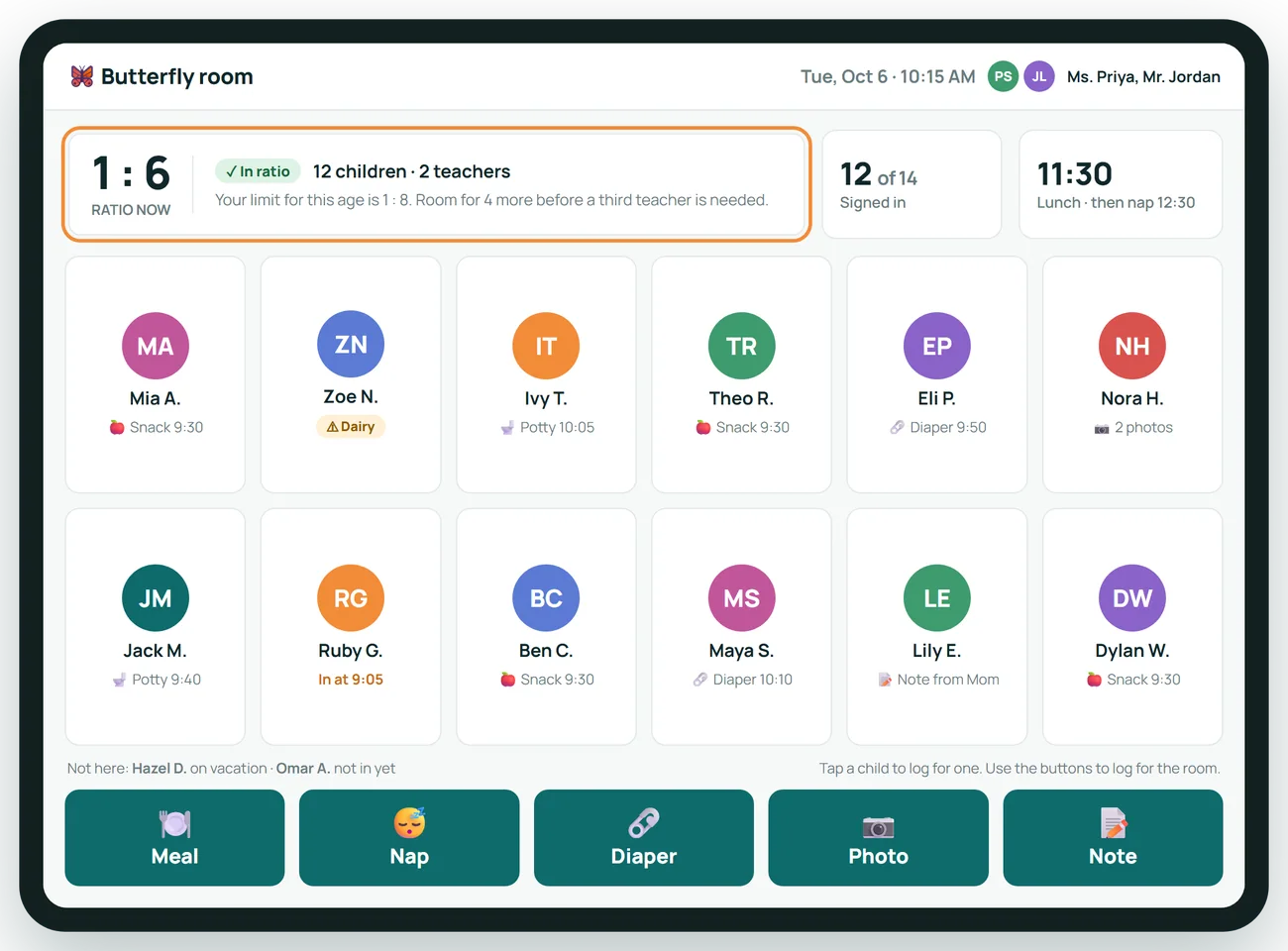Click the date and time Tue, Oct 6
The width and height of the screenshot is (1288, 951).
[888, 76]
